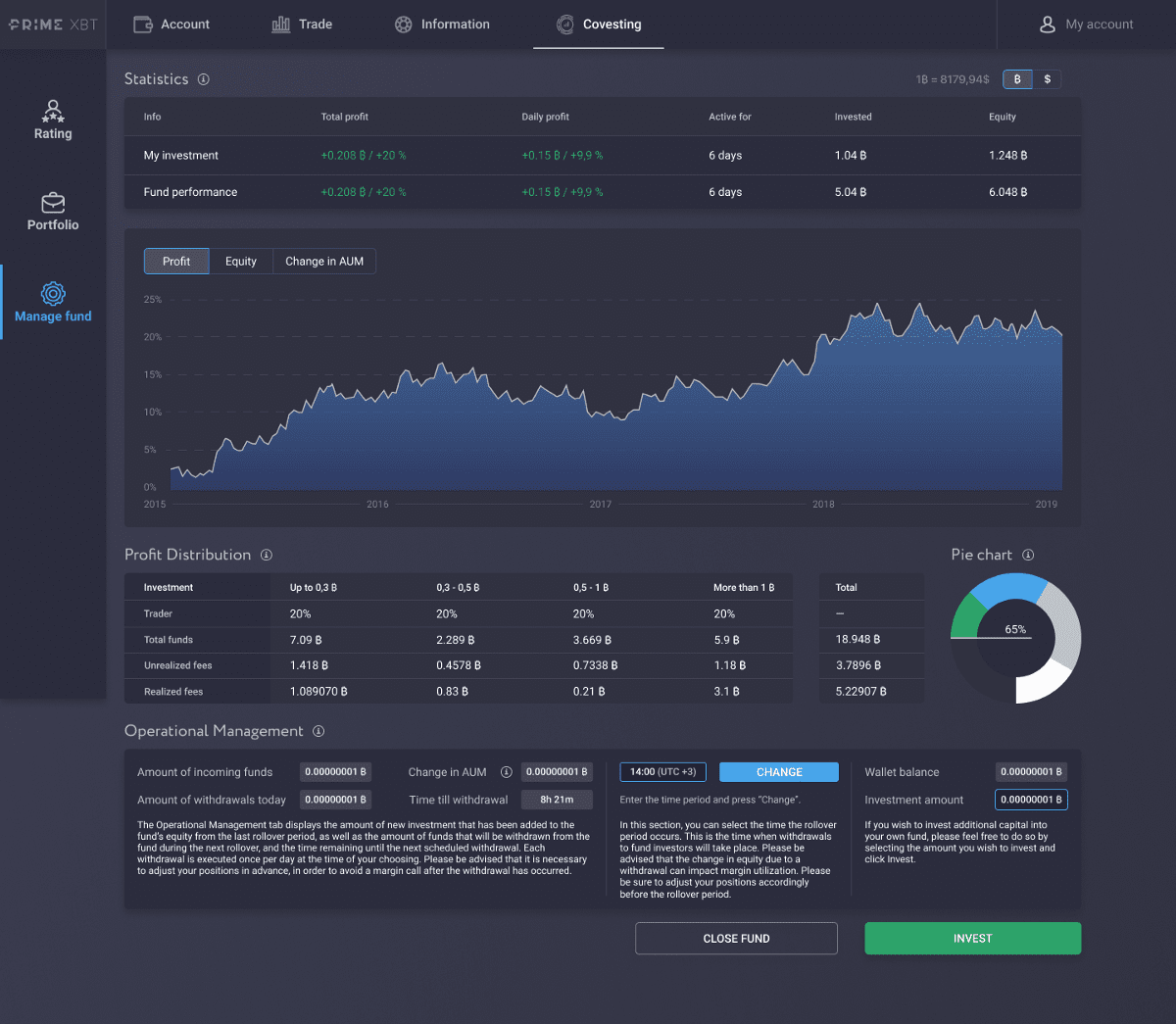
Task: Click the info icon next to Statistics
Action: click(204, 79)
